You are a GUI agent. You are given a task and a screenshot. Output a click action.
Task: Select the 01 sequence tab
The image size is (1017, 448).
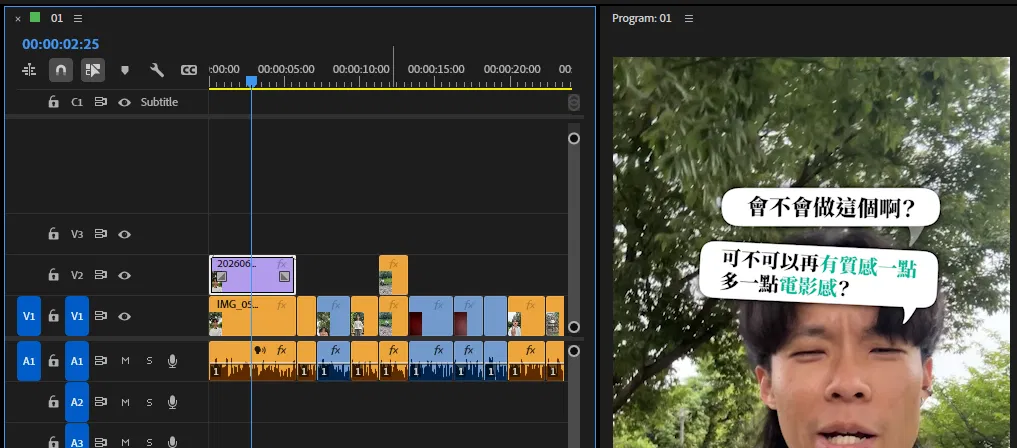coord(57,18)
